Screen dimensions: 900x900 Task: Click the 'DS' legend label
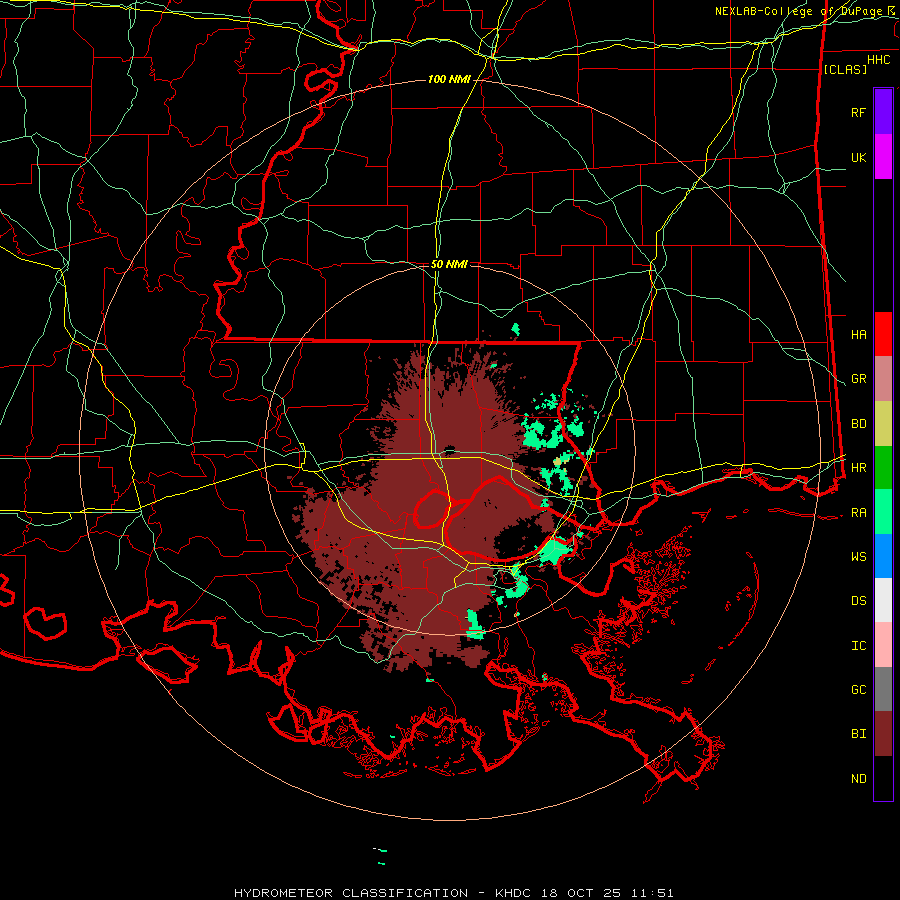(858, 601)
